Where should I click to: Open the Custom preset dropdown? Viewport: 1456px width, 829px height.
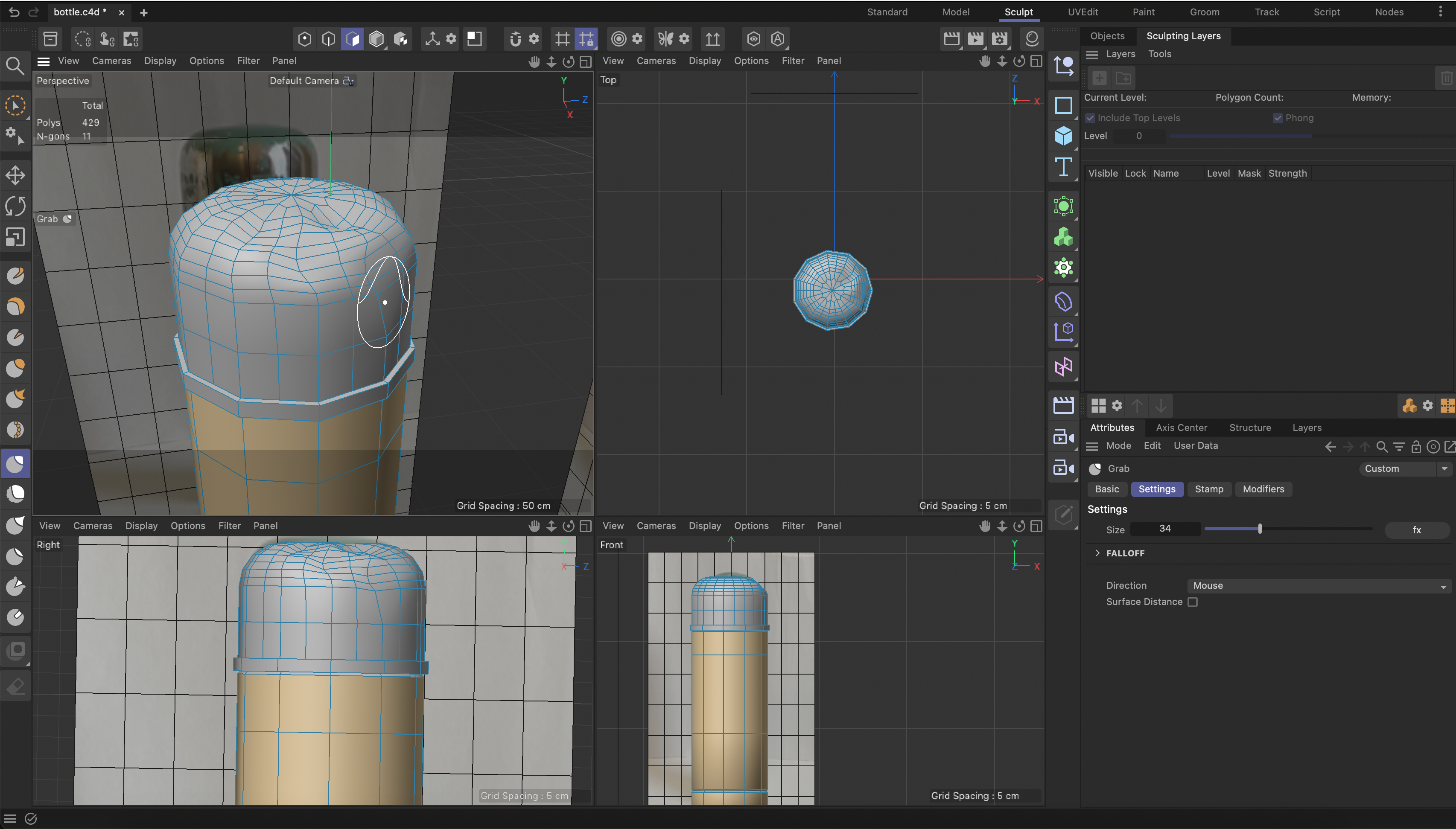tap(1405, 468)
